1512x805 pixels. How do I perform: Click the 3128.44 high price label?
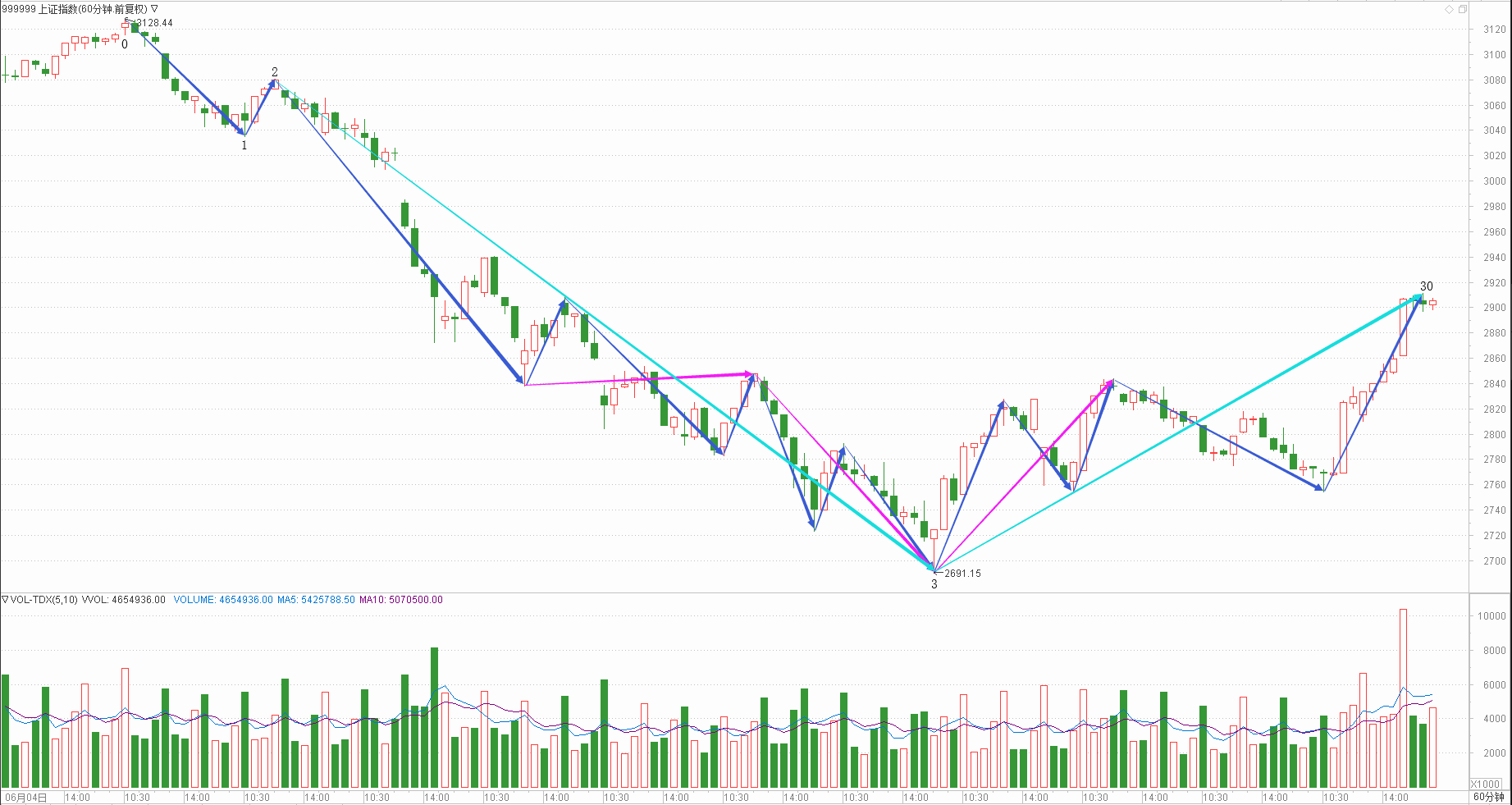click(153, 23)
